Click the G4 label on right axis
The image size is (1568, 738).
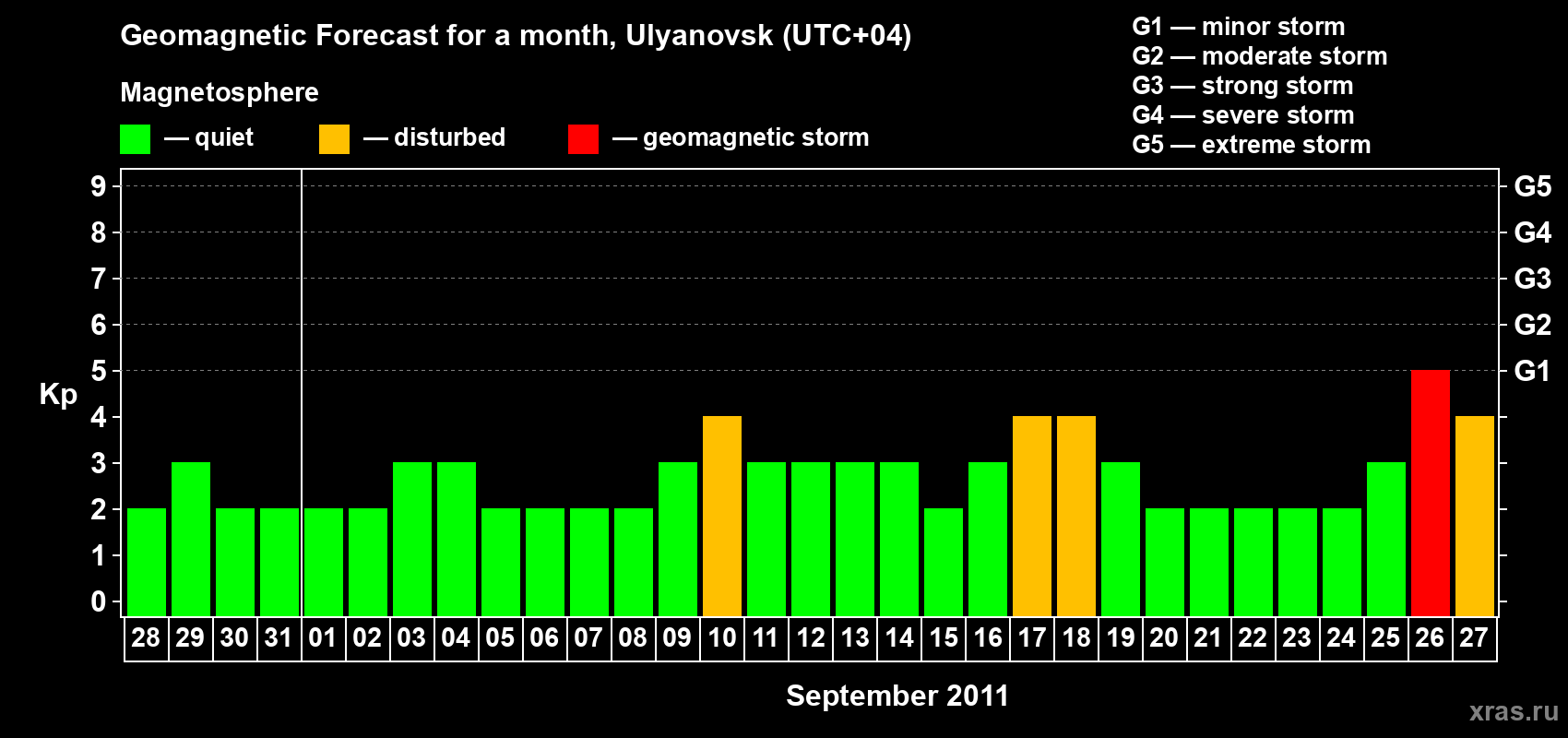(x=1532, y=232)
